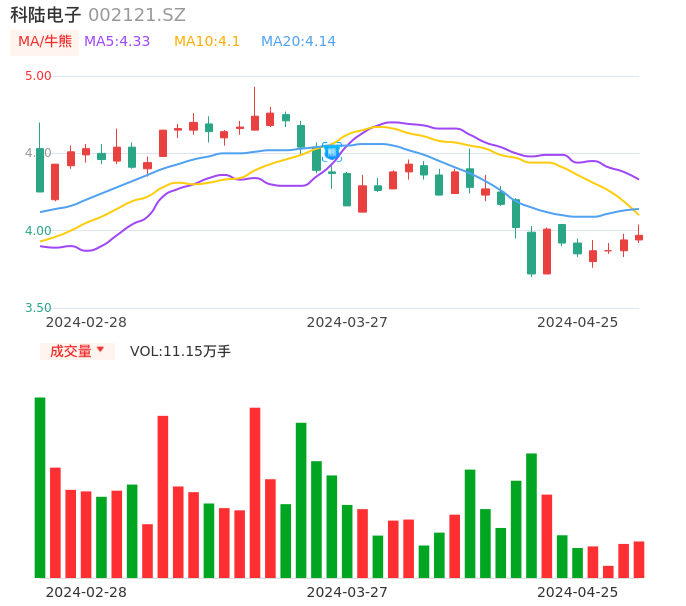Toggle the MA/牛熊 indicator button
This screenshot has height=606, width=686.
pos(45,42)
